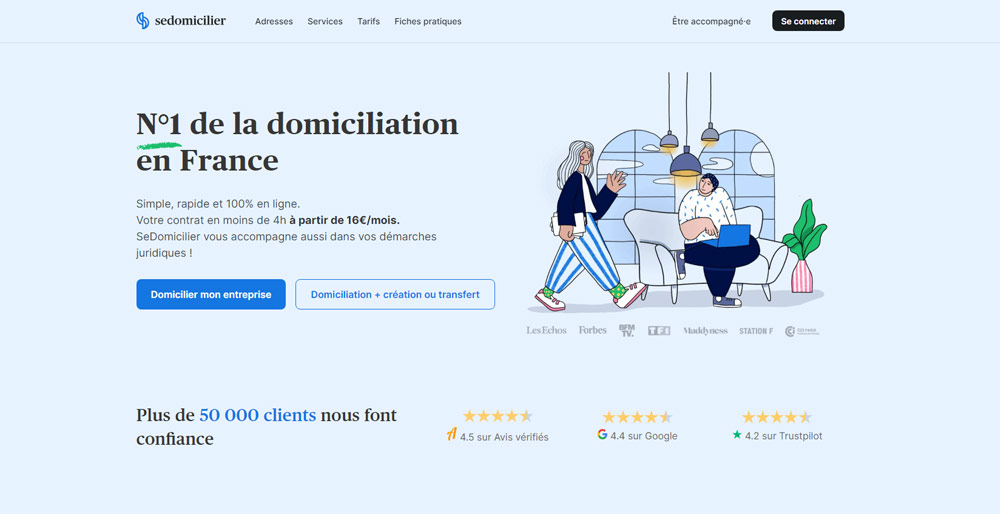The image size is (1000, 514).
Task: Click the Avis vérifiés orange icon
Action: click(451, 435)
